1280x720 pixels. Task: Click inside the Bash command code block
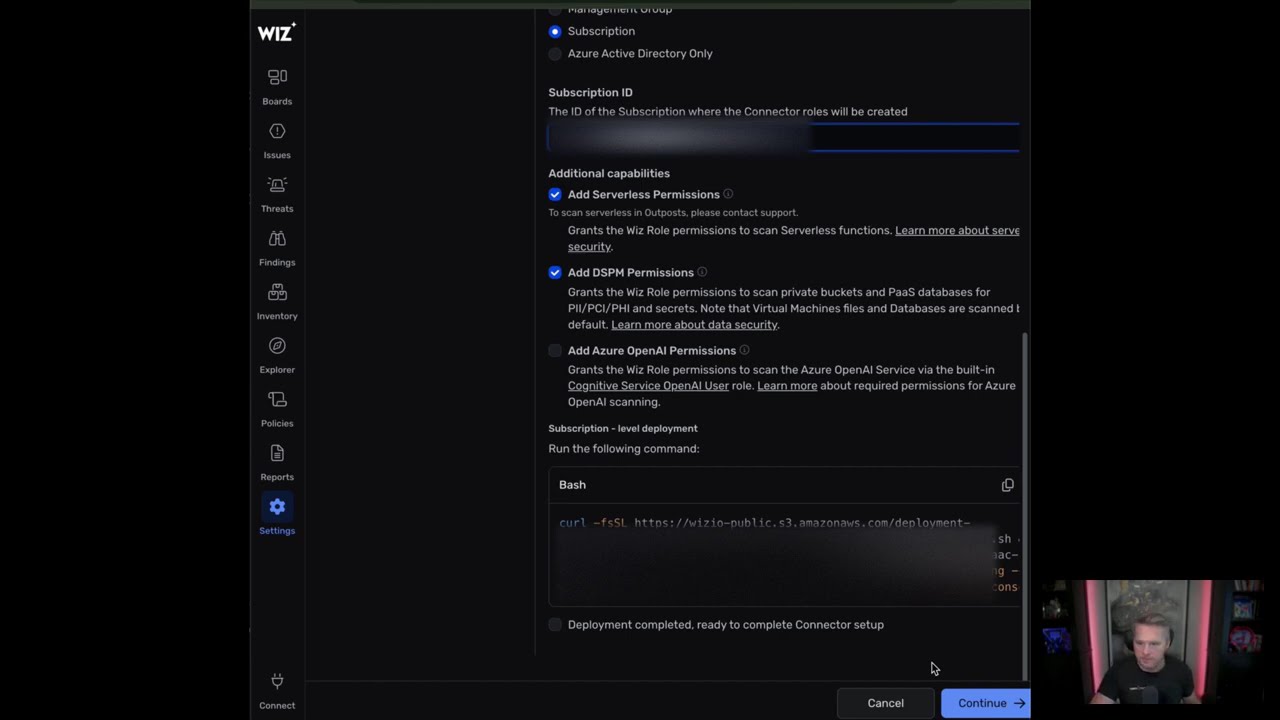784,555
